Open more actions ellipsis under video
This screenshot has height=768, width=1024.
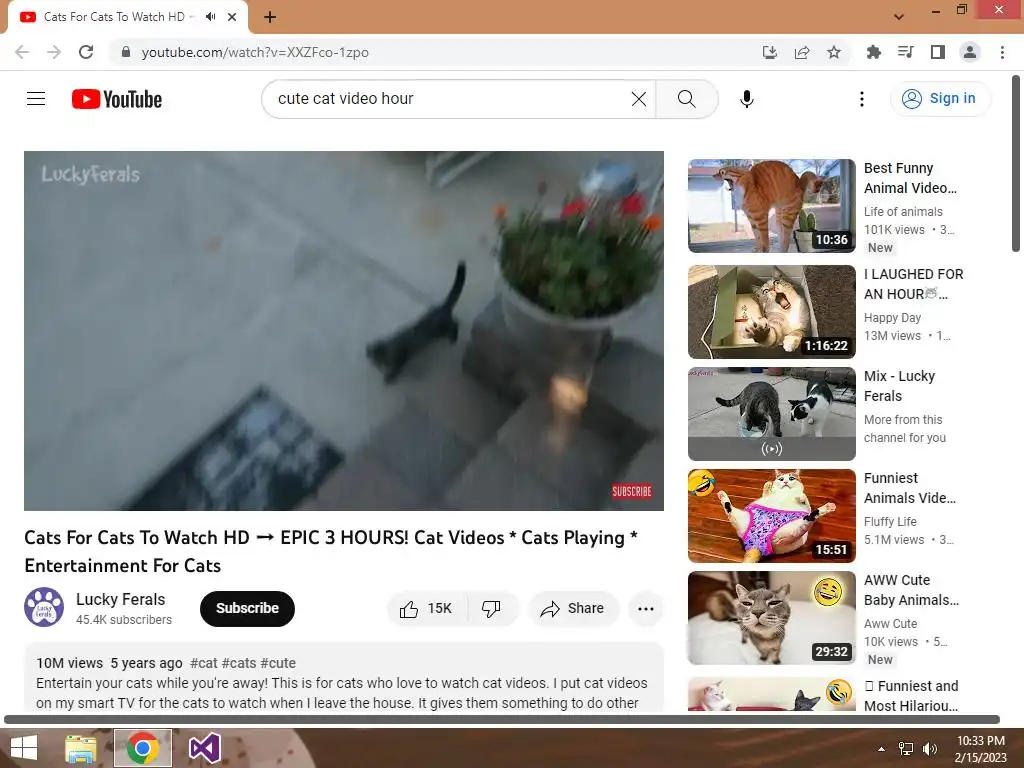click(x=646, y=609)
